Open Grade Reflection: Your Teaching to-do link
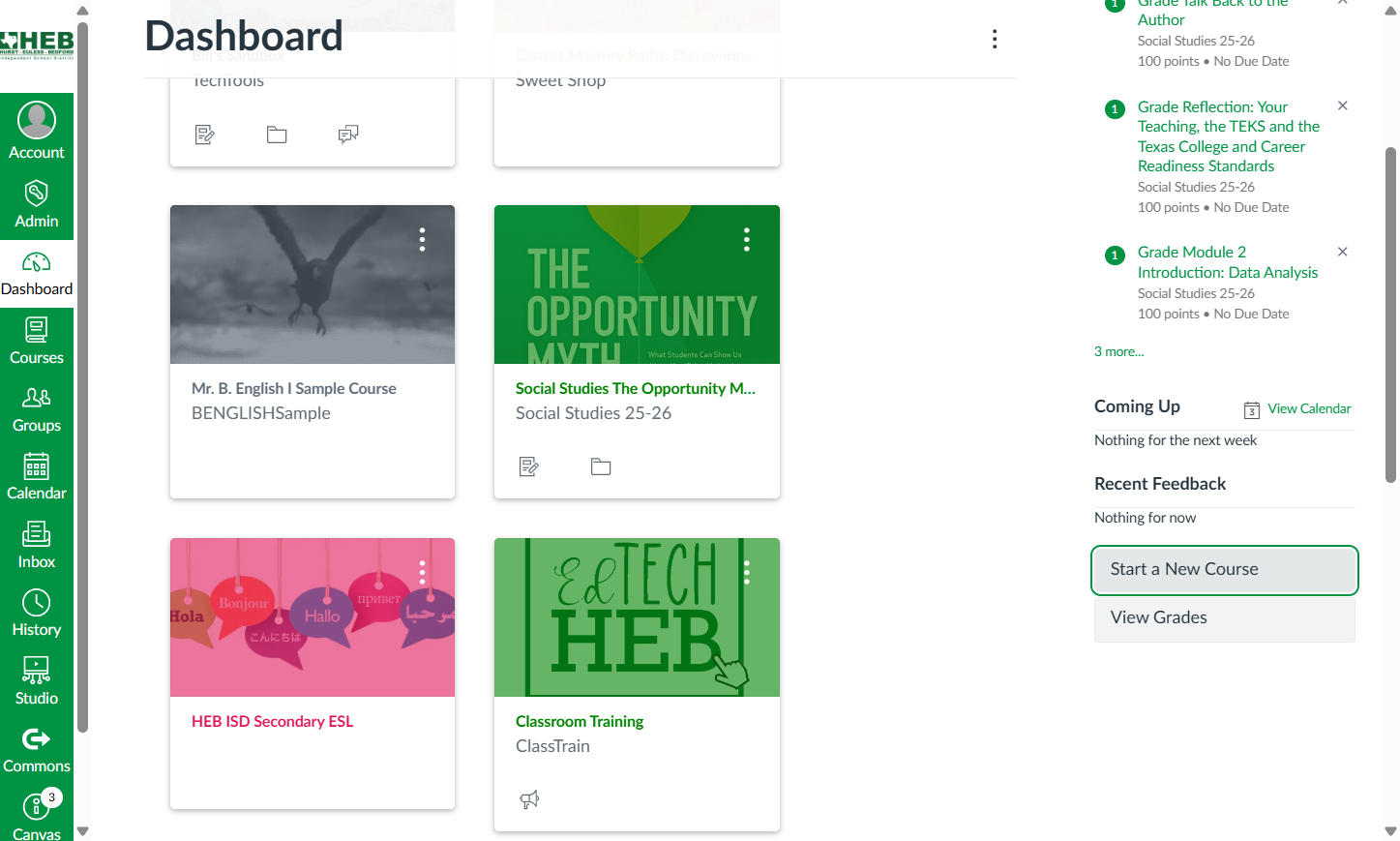1400x841 pixels. click(1229, 136)
